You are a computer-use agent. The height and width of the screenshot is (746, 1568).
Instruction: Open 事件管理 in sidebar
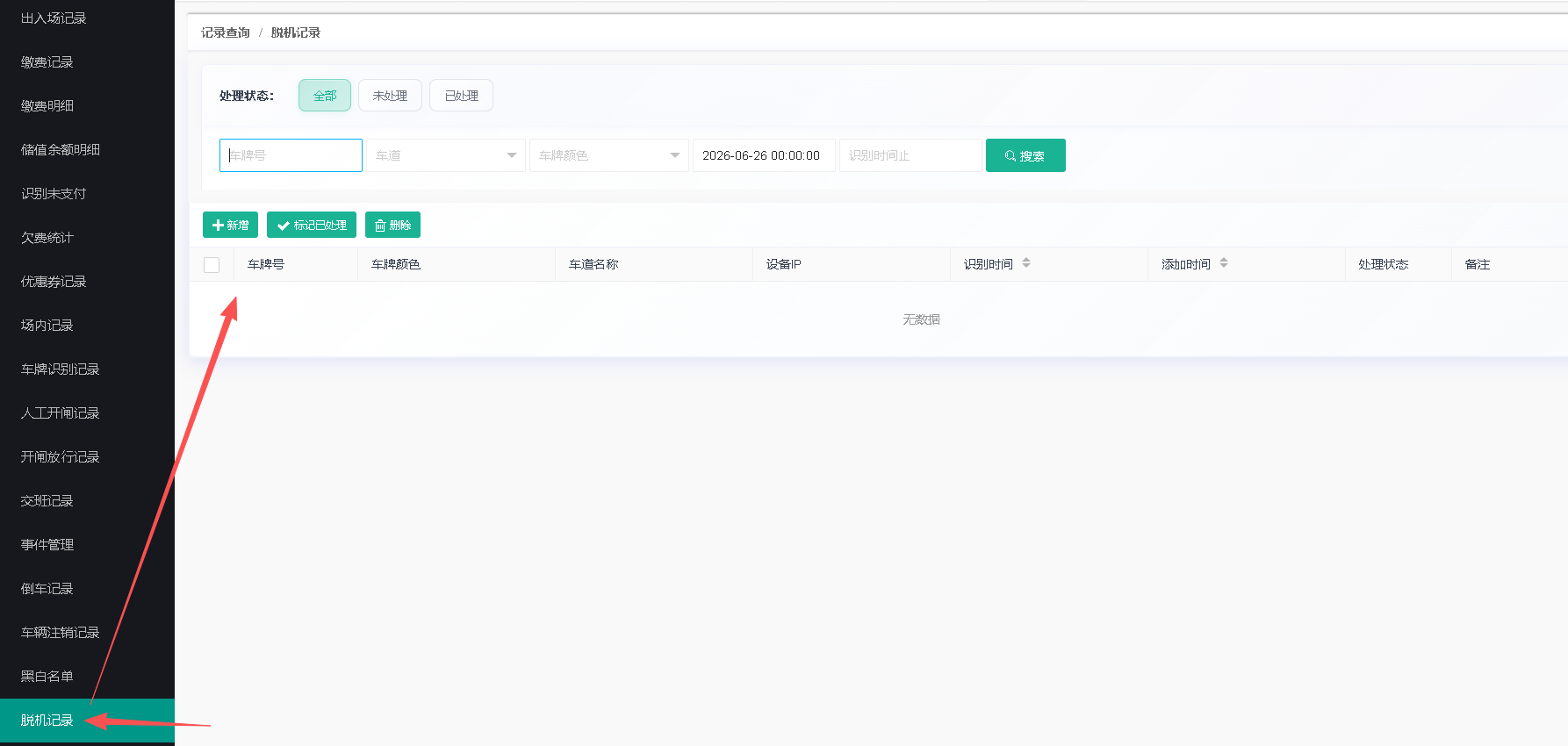coord(47,545)
